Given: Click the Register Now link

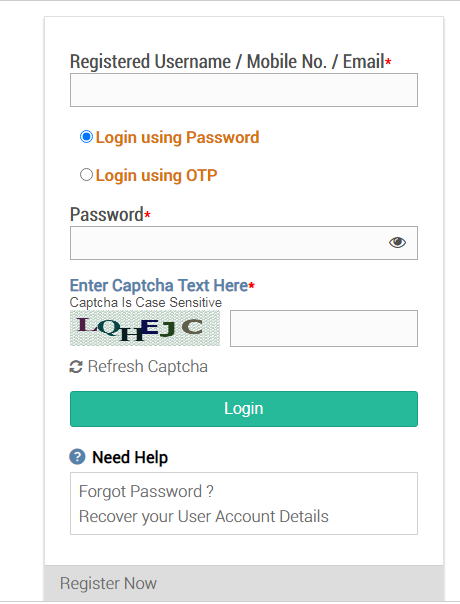Looking at the screenshot, I should 108,584.
